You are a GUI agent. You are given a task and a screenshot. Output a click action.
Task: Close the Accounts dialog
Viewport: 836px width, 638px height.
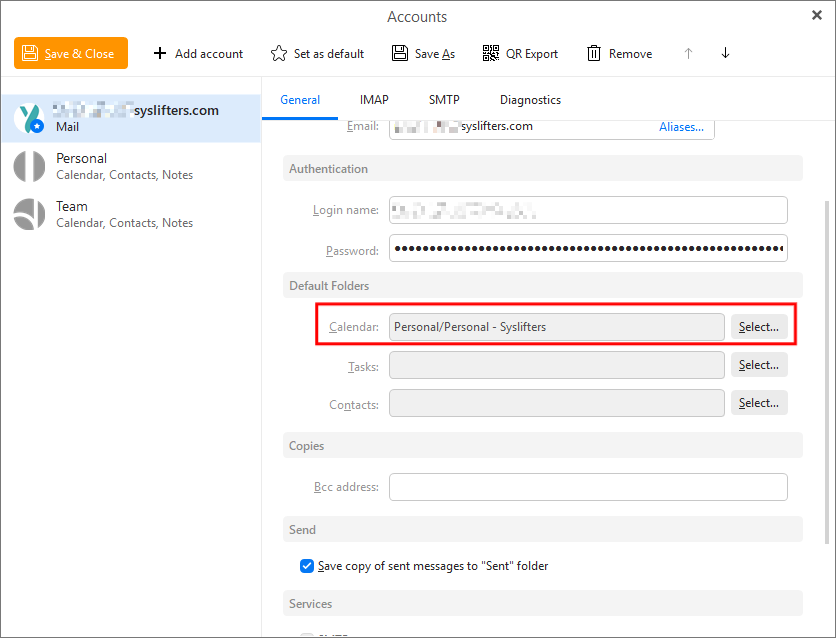click(x=816, y=15)
